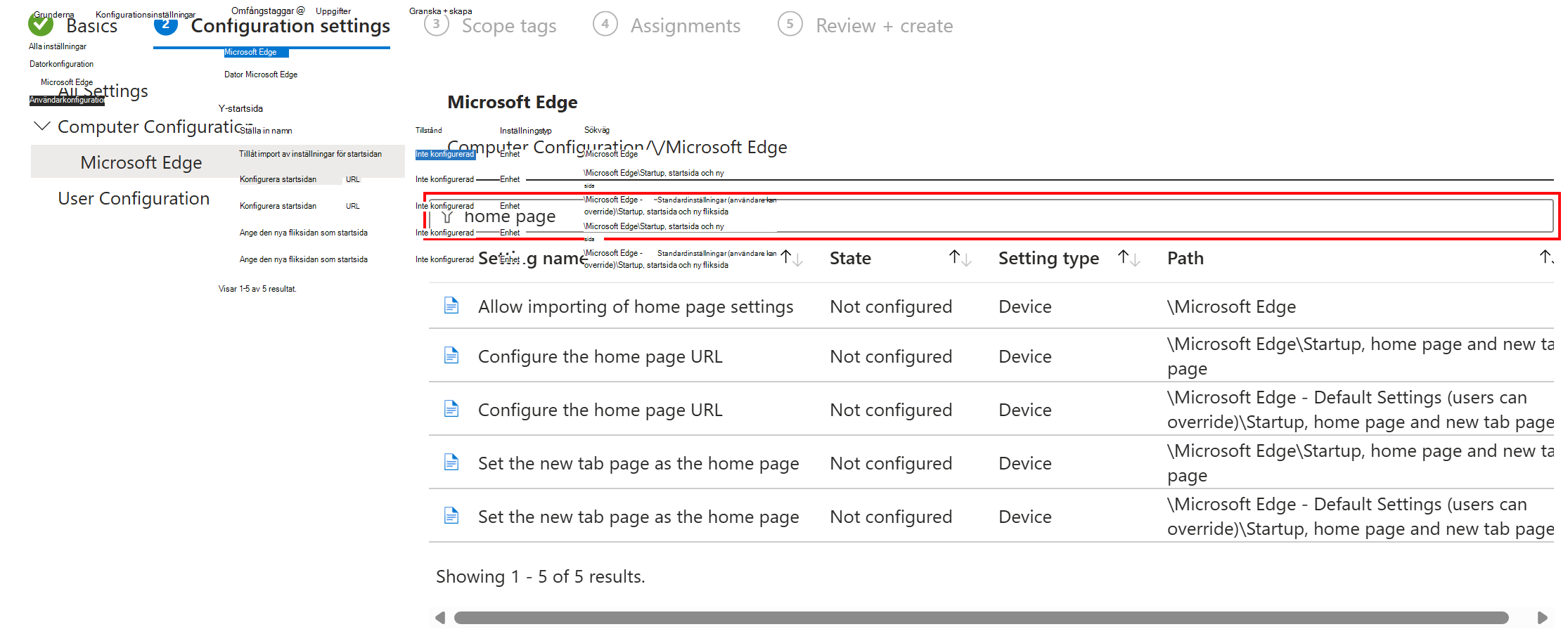Sort by State column arrows

tap(960, 258)
